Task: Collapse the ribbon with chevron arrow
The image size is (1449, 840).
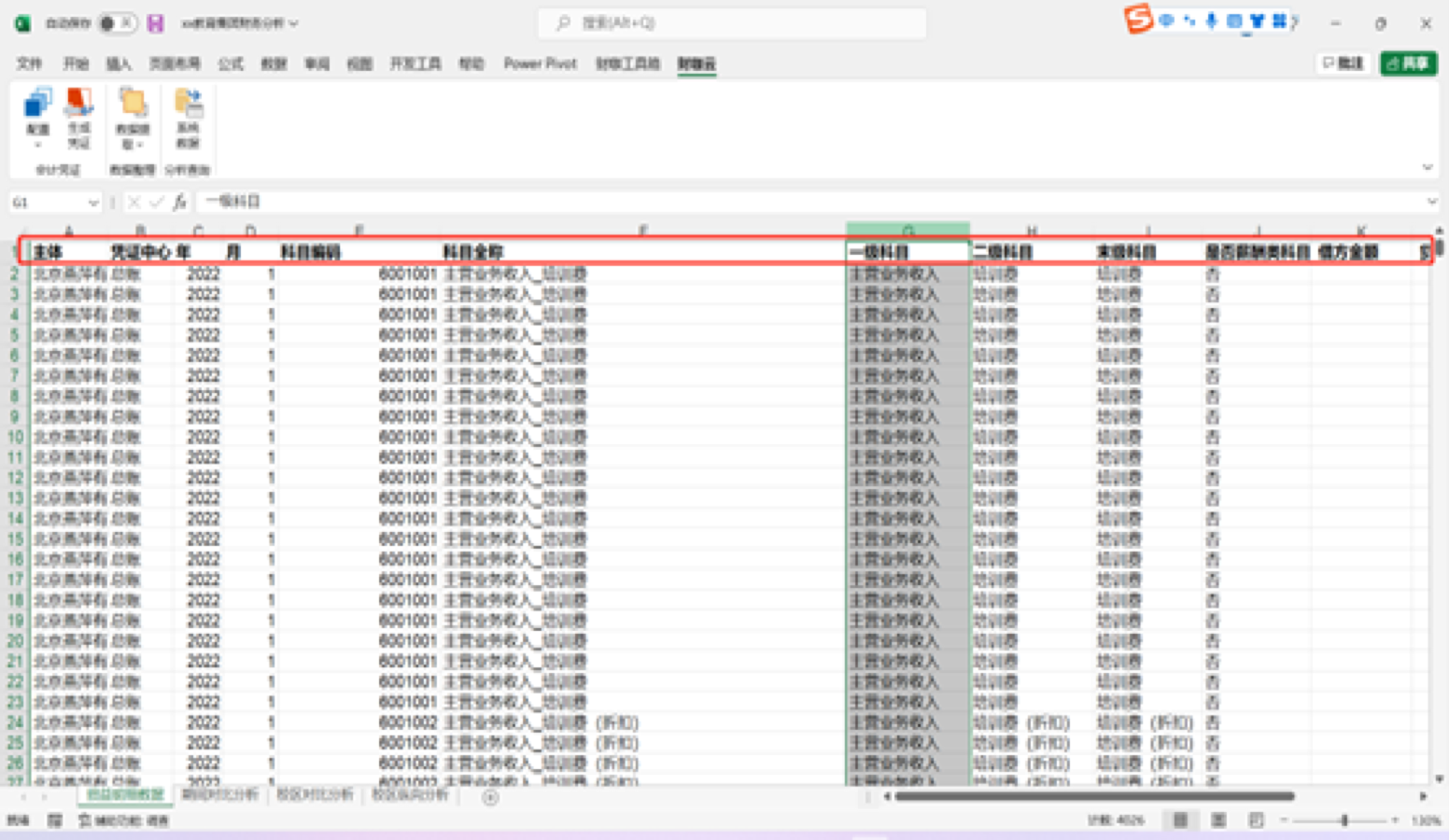Action: click(1428, 168)
